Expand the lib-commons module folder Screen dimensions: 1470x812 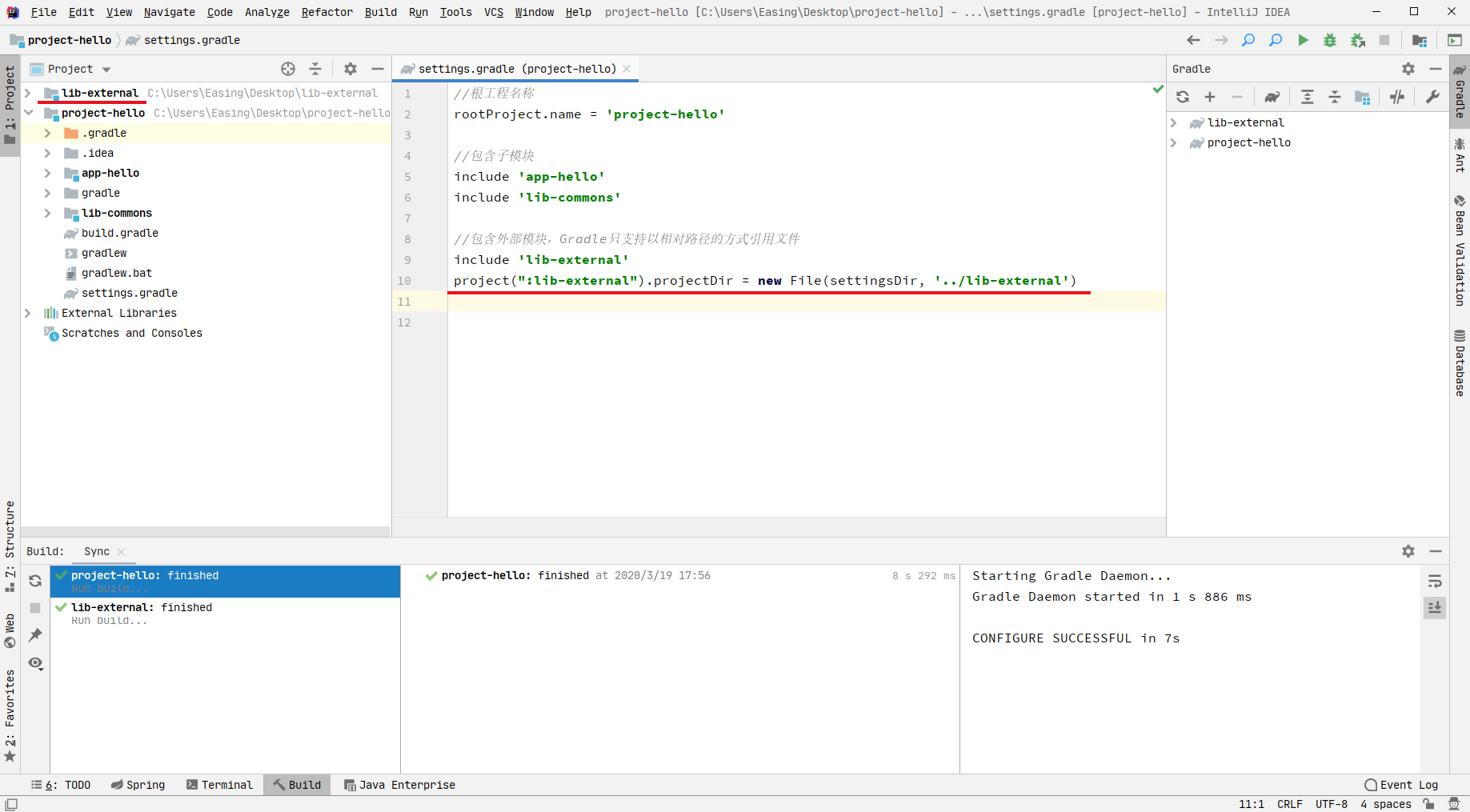click(47, 213)
